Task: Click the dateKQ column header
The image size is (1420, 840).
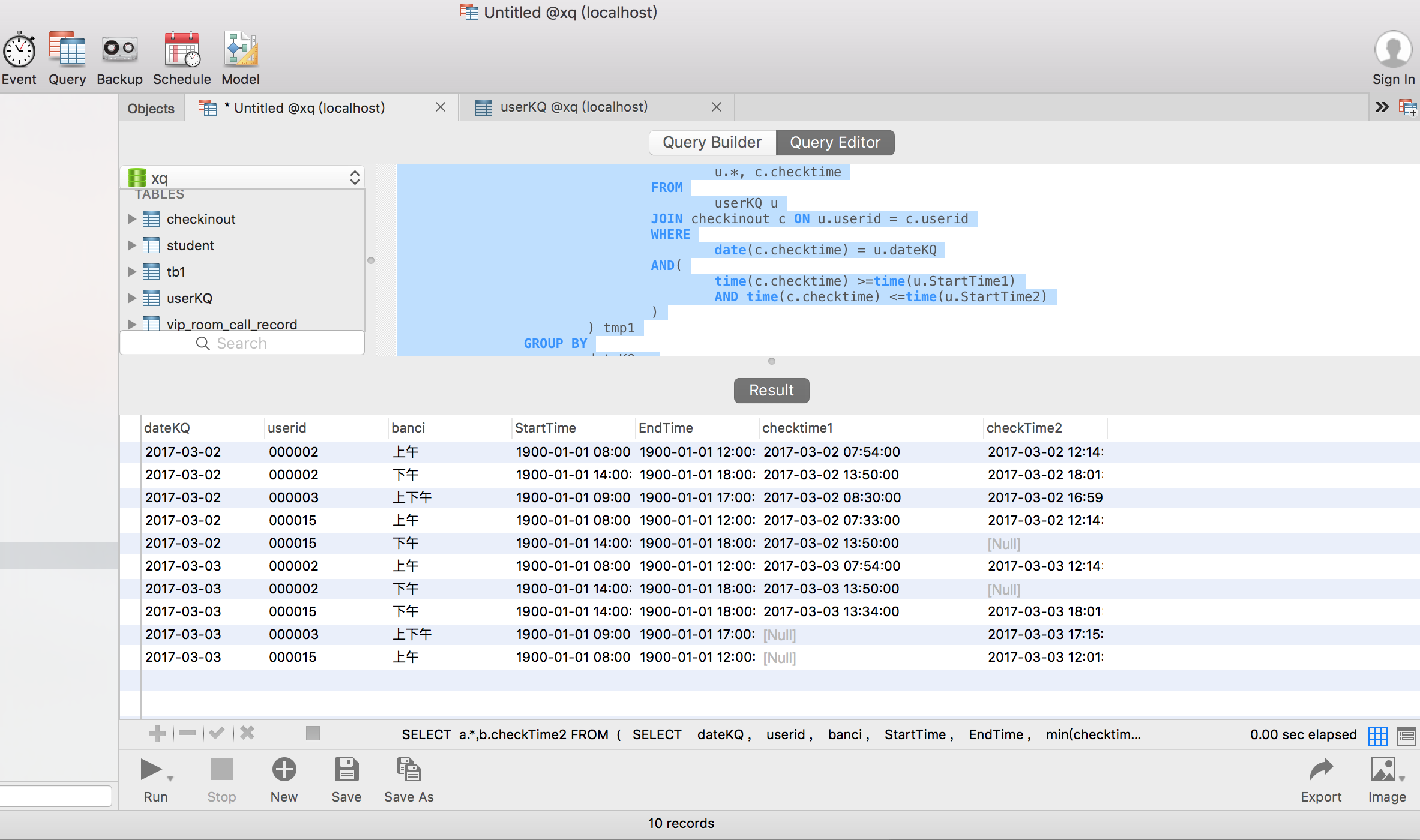Action: [x=203, y=428]
